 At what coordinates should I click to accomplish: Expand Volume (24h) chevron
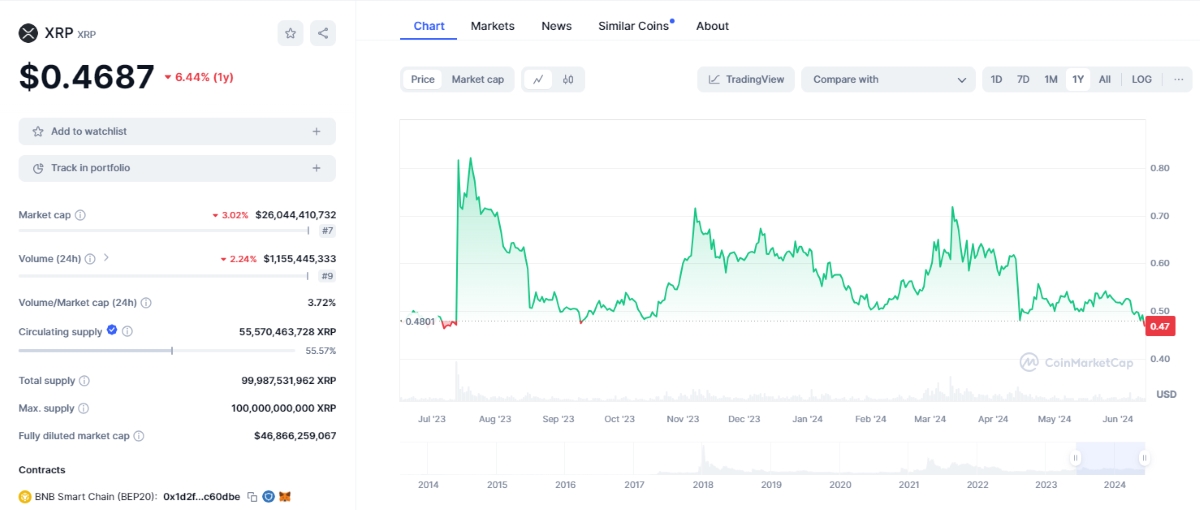tap(107, 258)
